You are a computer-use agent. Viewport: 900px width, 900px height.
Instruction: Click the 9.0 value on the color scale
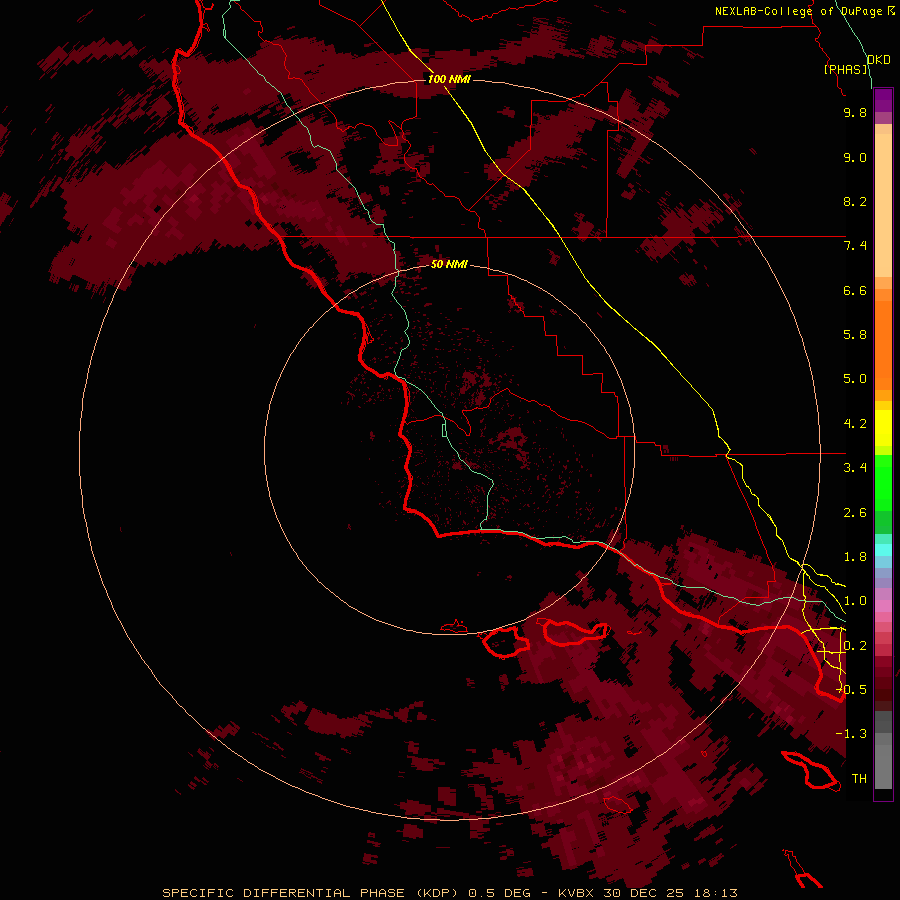[855, 157]
